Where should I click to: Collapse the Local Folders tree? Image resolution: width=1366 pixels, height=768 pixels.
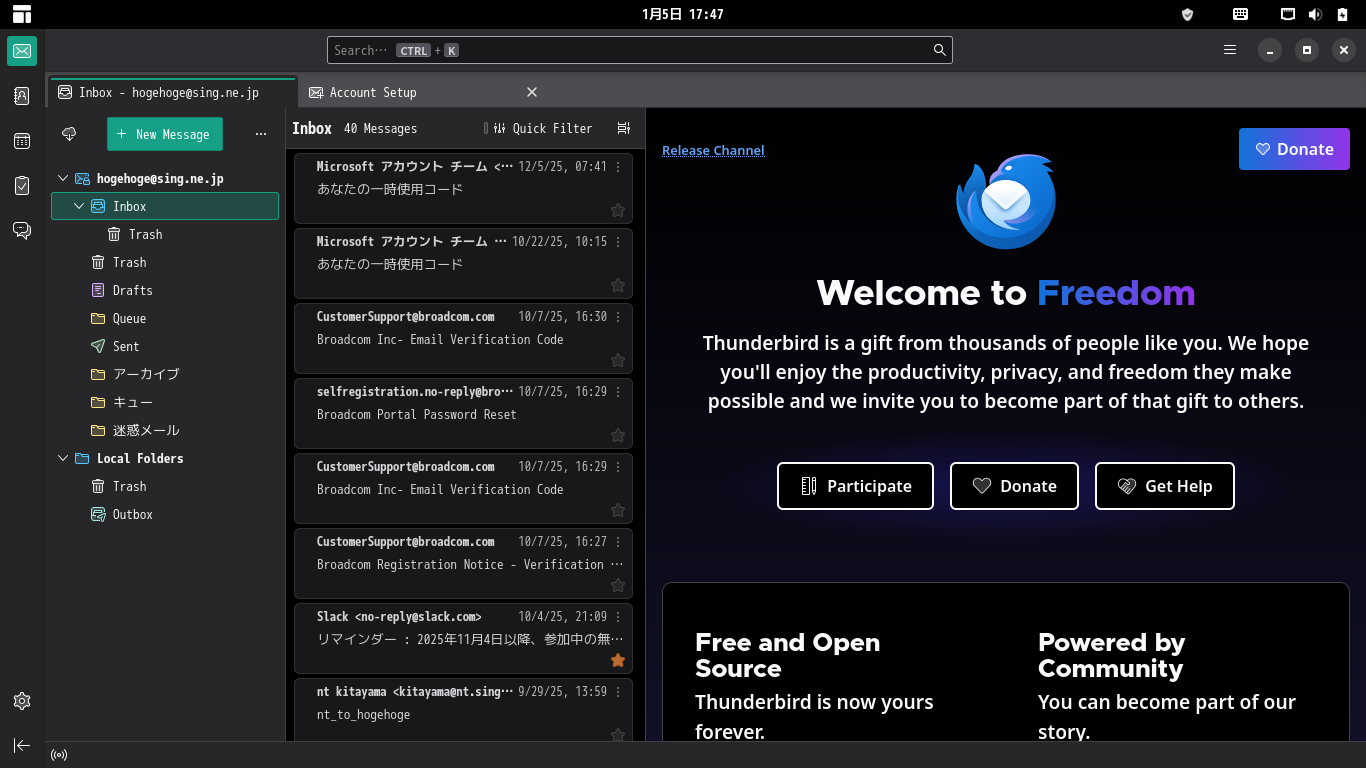[x=63, y=459]
